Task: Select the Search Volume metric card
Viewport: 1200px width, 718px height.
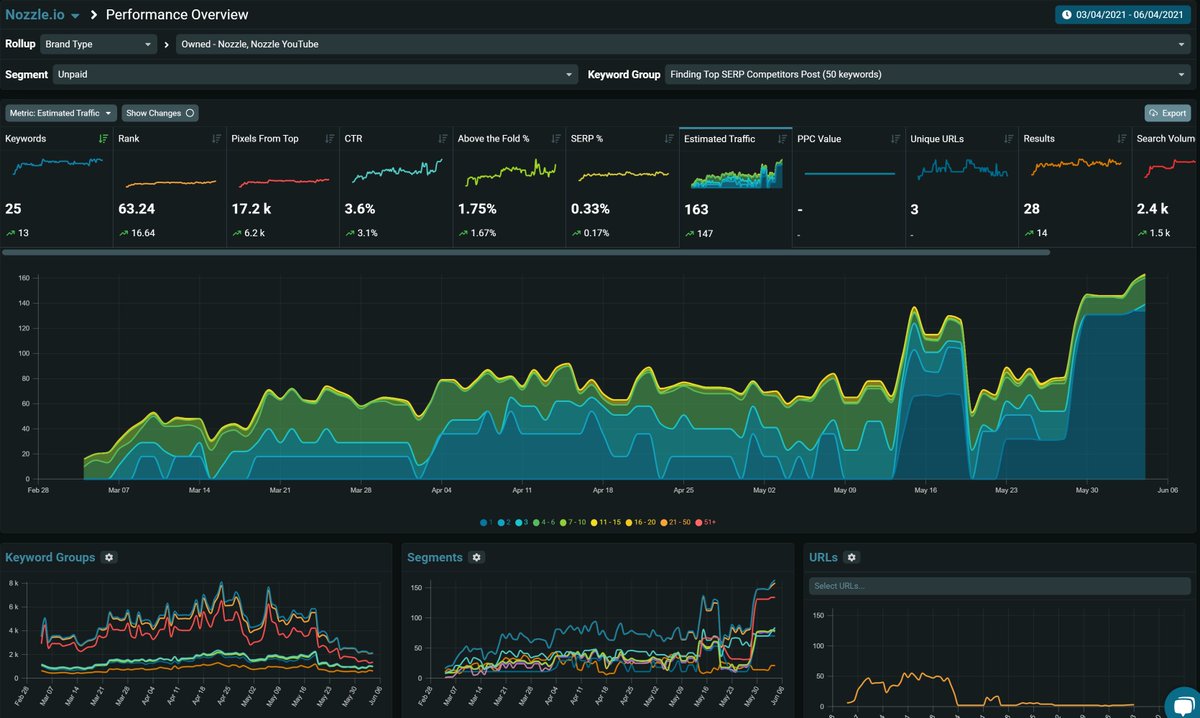Action: (1165, 186)
